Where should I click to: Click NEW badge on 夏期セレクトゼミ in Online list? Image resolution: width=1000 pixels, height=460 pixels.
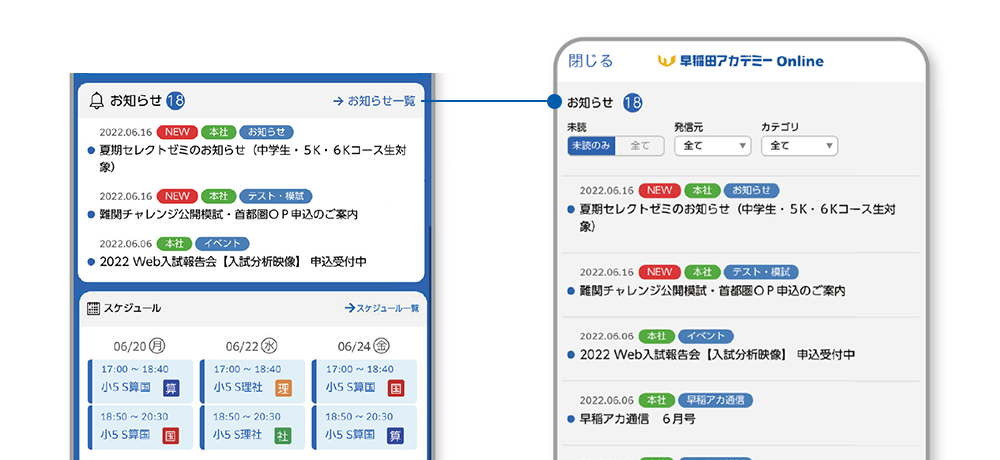(659, 190)
